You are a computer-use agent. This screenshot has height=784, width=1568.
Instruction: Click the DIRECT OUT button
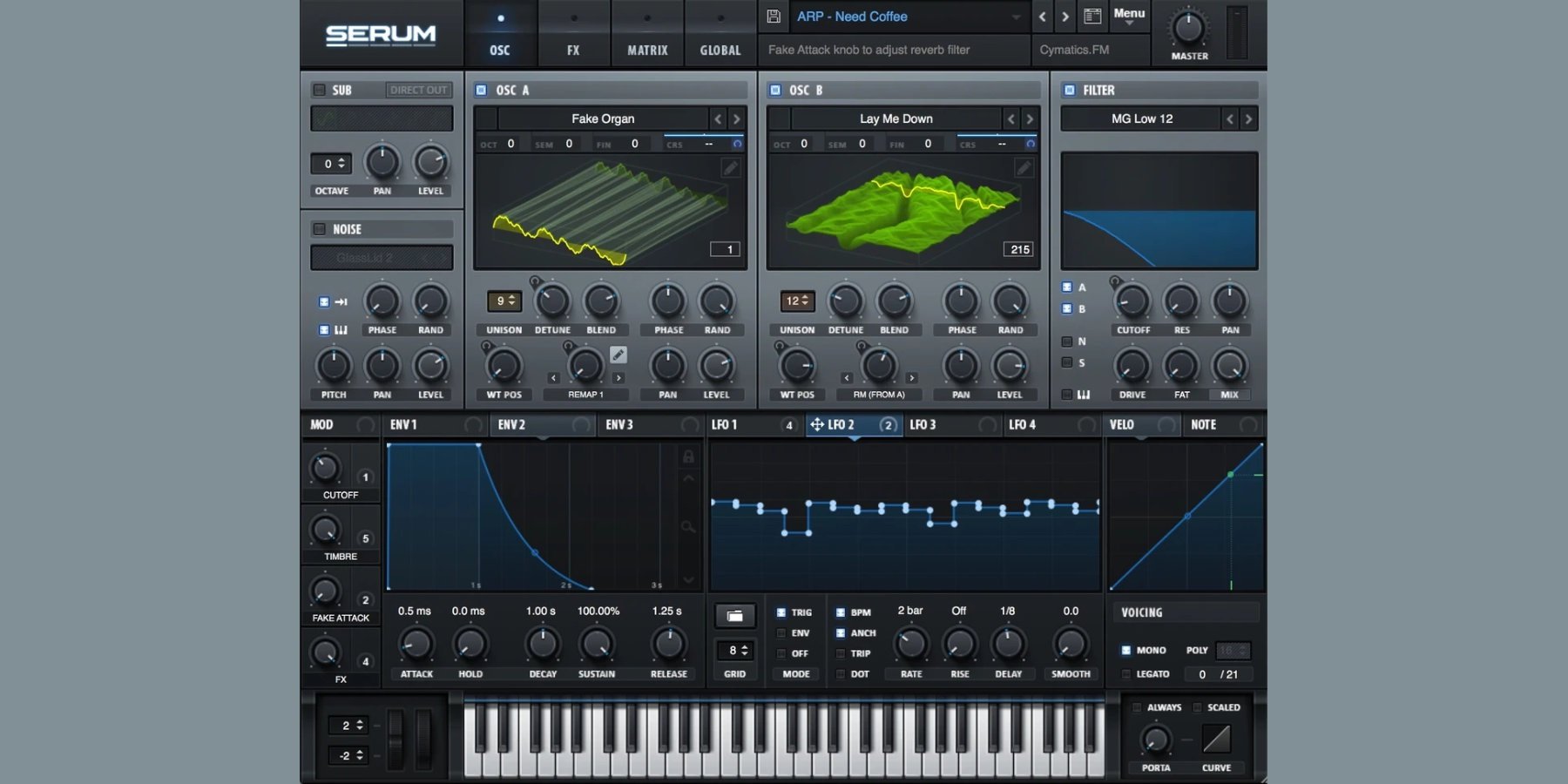[418, 90]
